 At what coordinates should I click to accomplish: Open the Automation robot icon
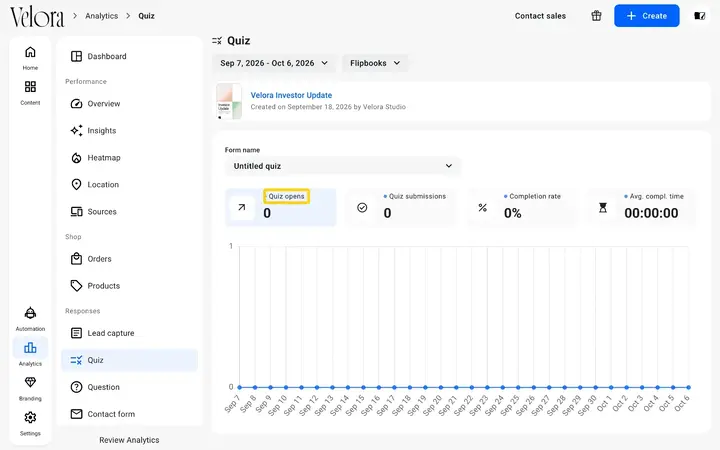(x=30, y=313)
